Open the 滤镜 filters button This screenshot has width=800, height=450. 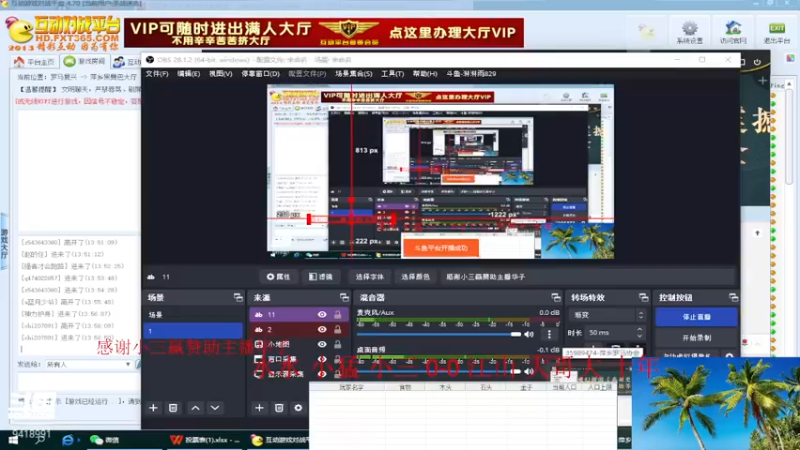[x=321, y=277]
